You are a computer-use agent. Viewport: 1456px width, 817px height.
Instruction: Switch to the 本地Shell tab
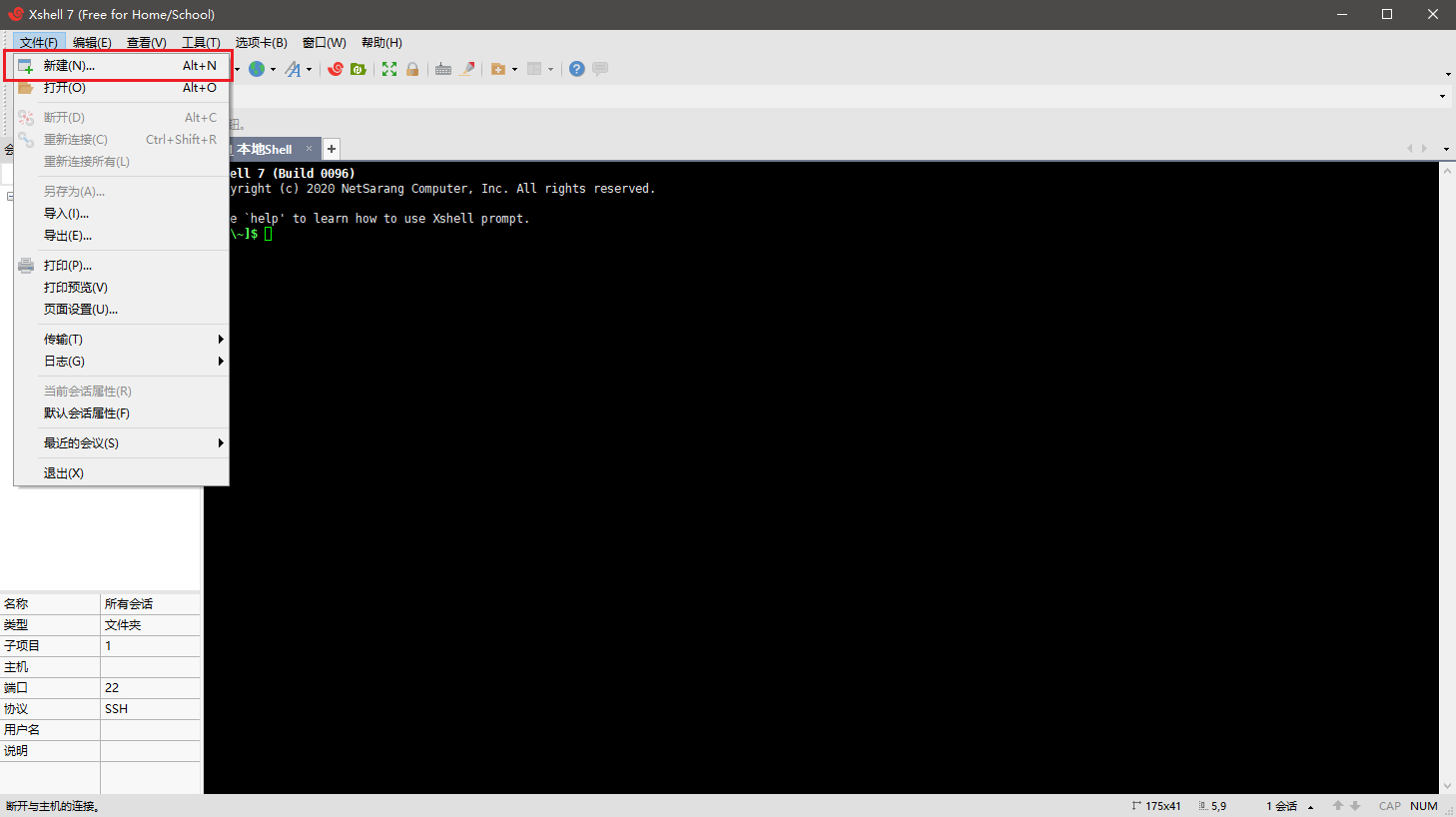265,148
